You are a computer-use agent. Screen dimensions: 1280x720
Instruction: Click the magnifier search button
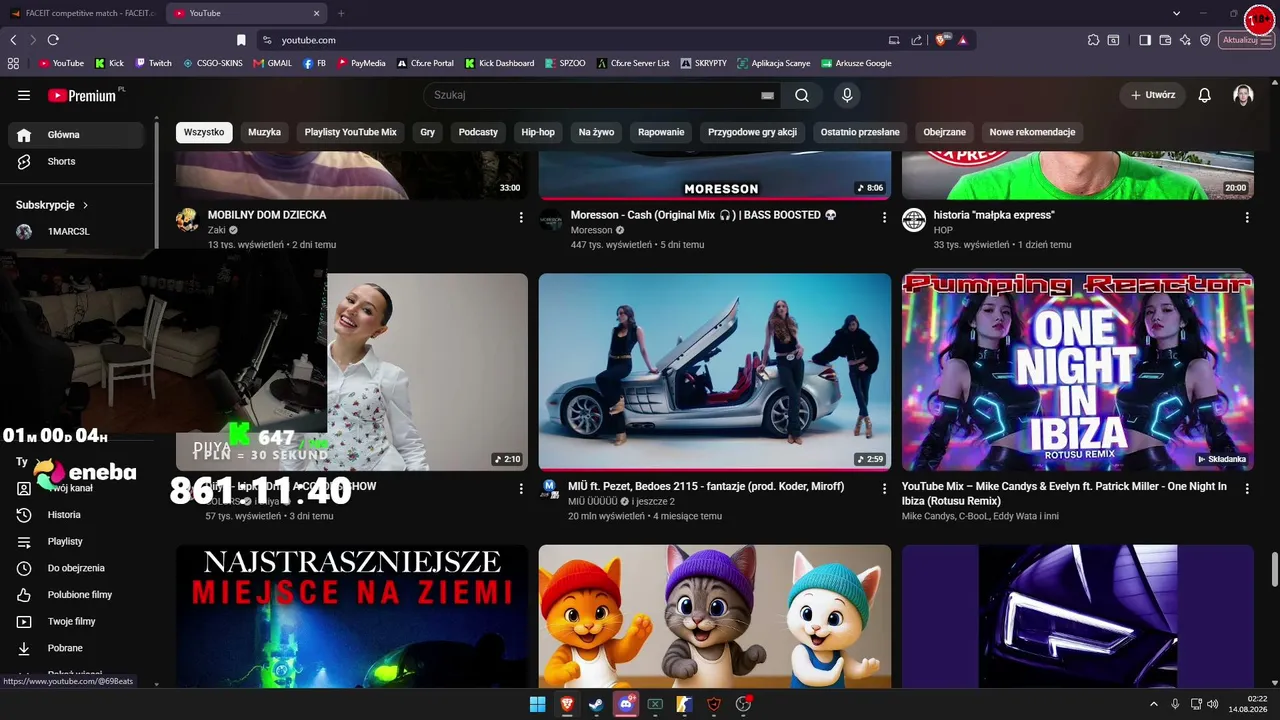pyautogui.click(x=802, y=95)
